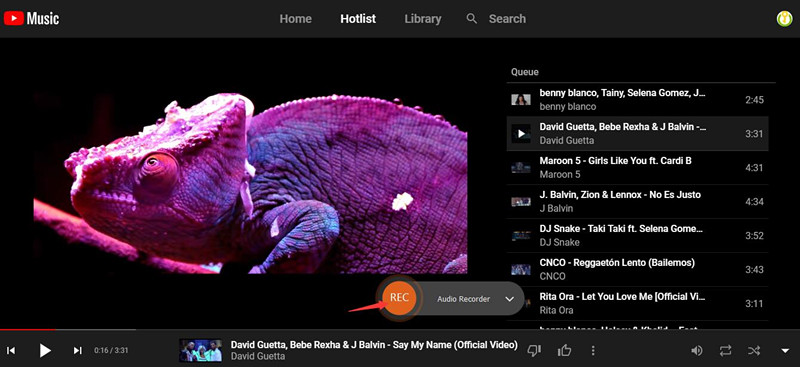Click the benny blanco queue thumbnail

pos(521,100)
